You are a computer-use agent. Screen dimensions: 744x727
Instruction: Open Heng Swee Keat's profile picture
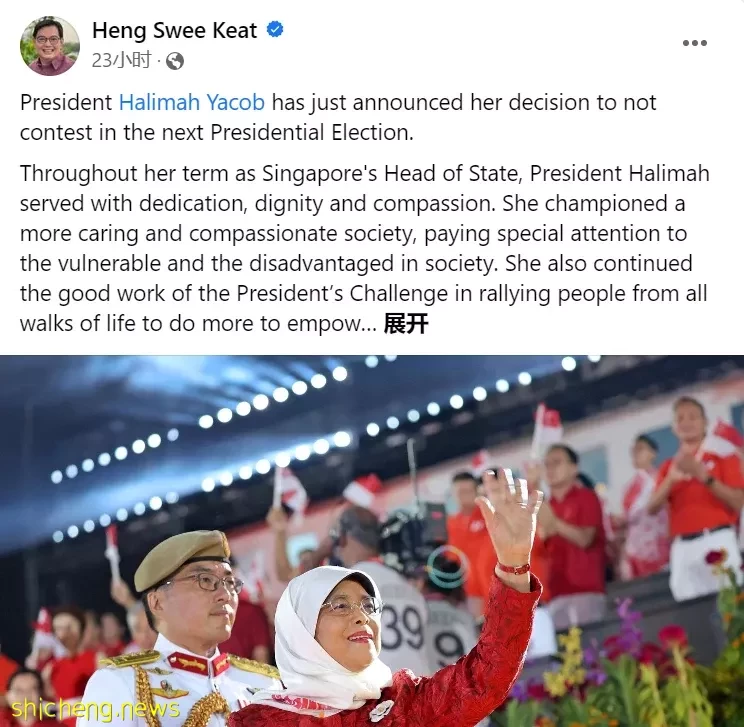[x=49, y=46]
